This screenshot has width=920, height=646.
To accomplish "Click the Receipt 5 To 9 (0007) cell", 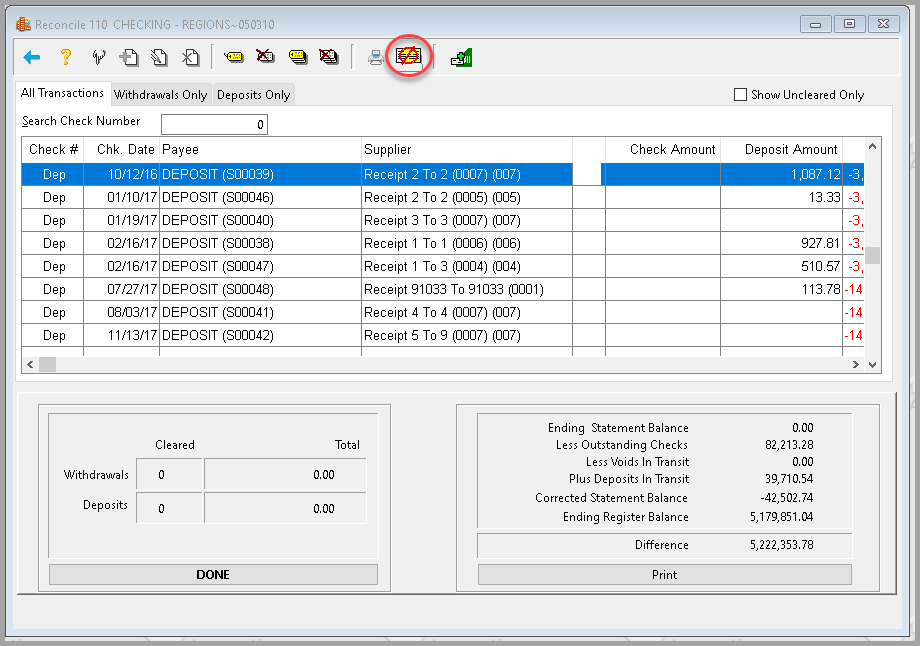I will pos(466,335).
